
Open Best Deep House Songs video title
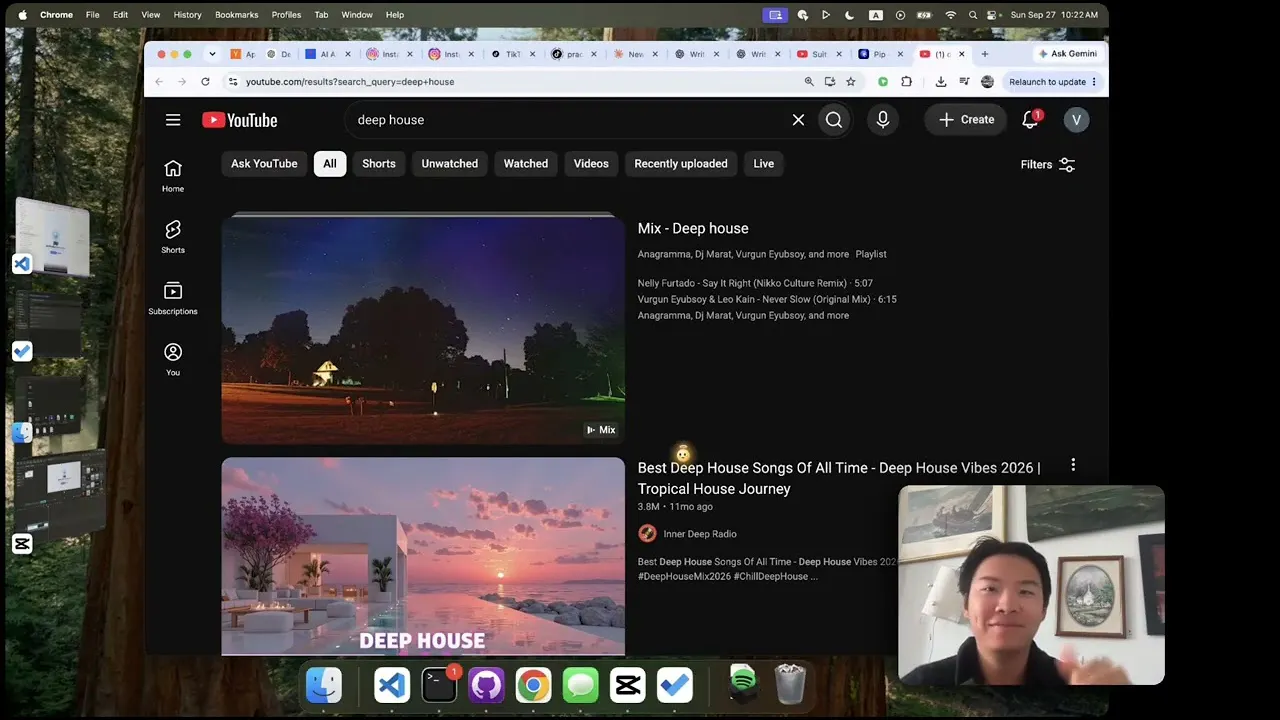click(839, 478)
